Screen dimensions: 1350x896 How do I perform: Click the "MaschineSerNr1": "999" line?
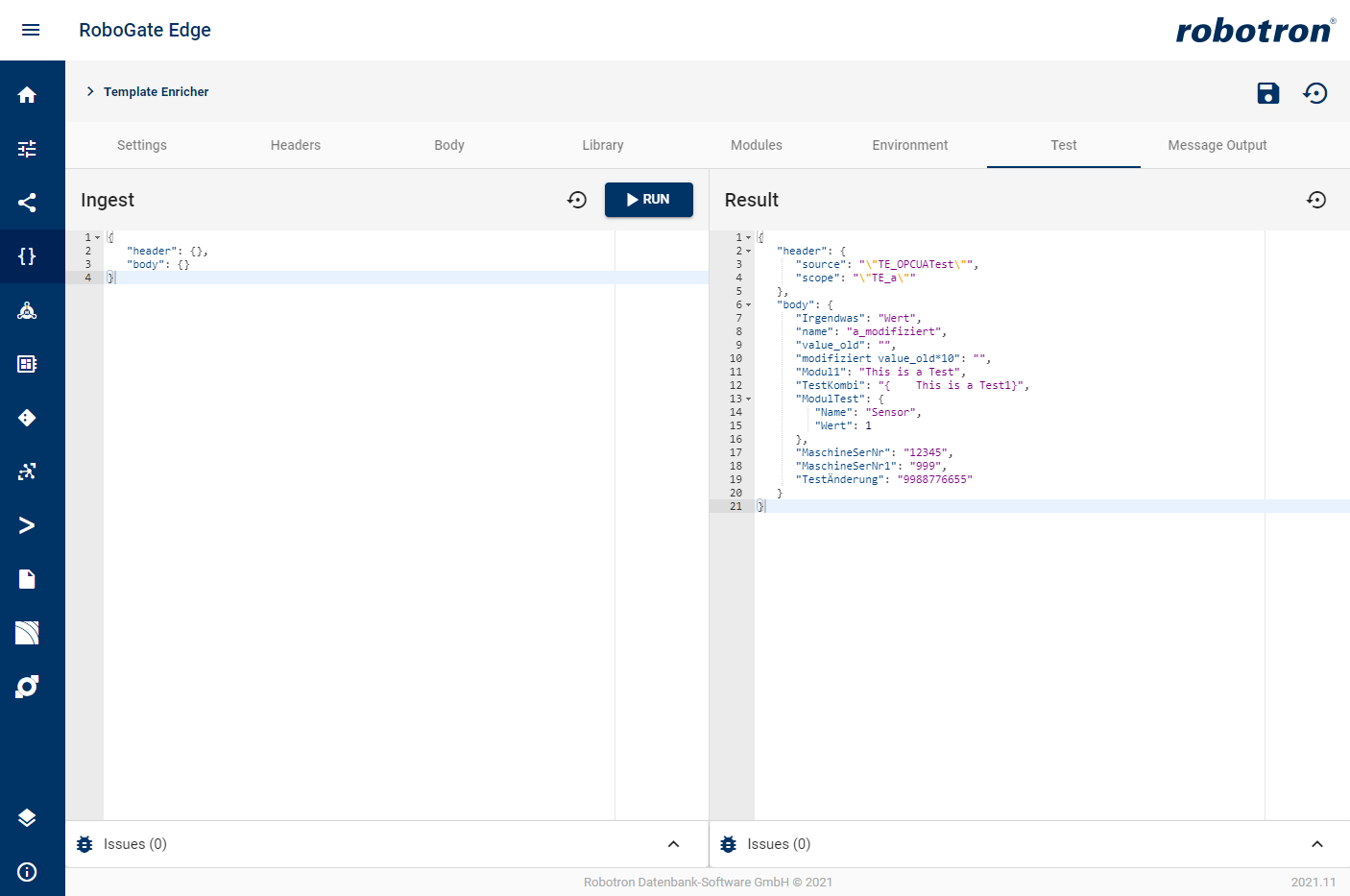(871, 466)
